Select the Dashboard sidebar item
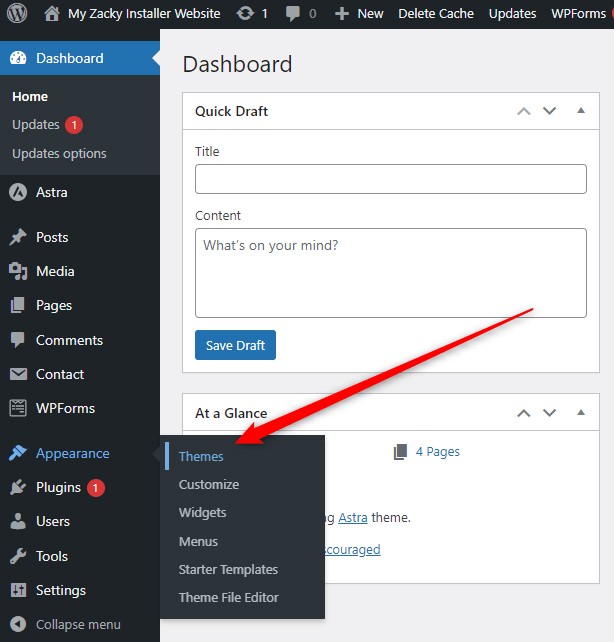The height and width of the screenshot is (642, 614). tap(80, 58)
